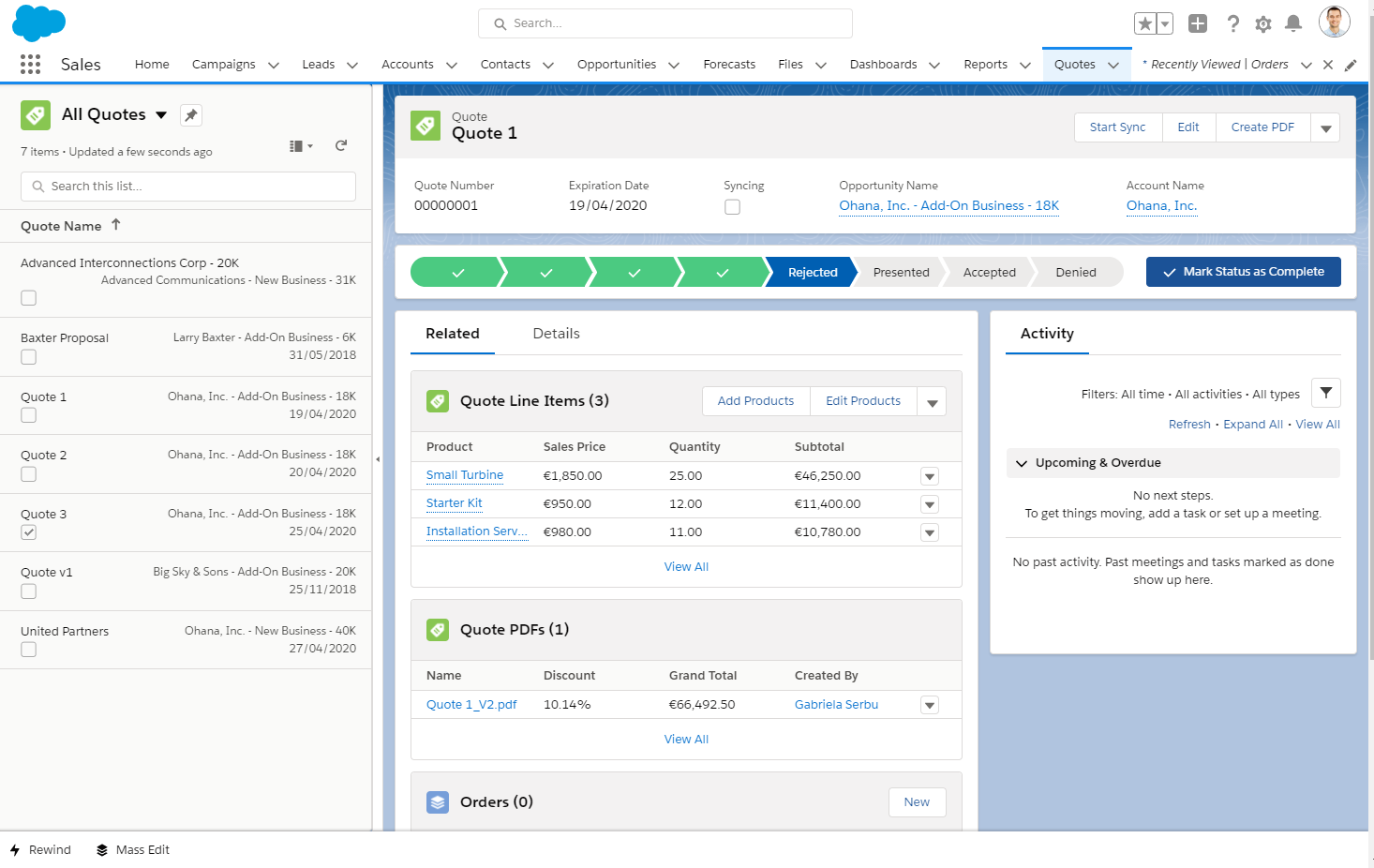Toggle the Syncing checkbox
1374x868 pixels.
coord(733,207)
